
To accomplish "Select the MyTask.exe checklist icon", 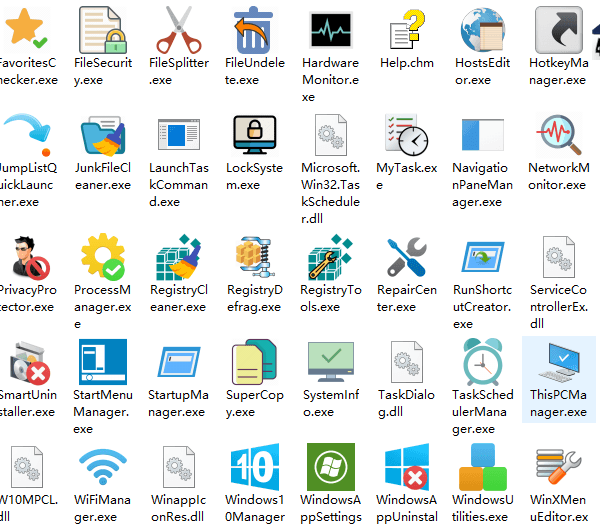I will click(406, 134).
